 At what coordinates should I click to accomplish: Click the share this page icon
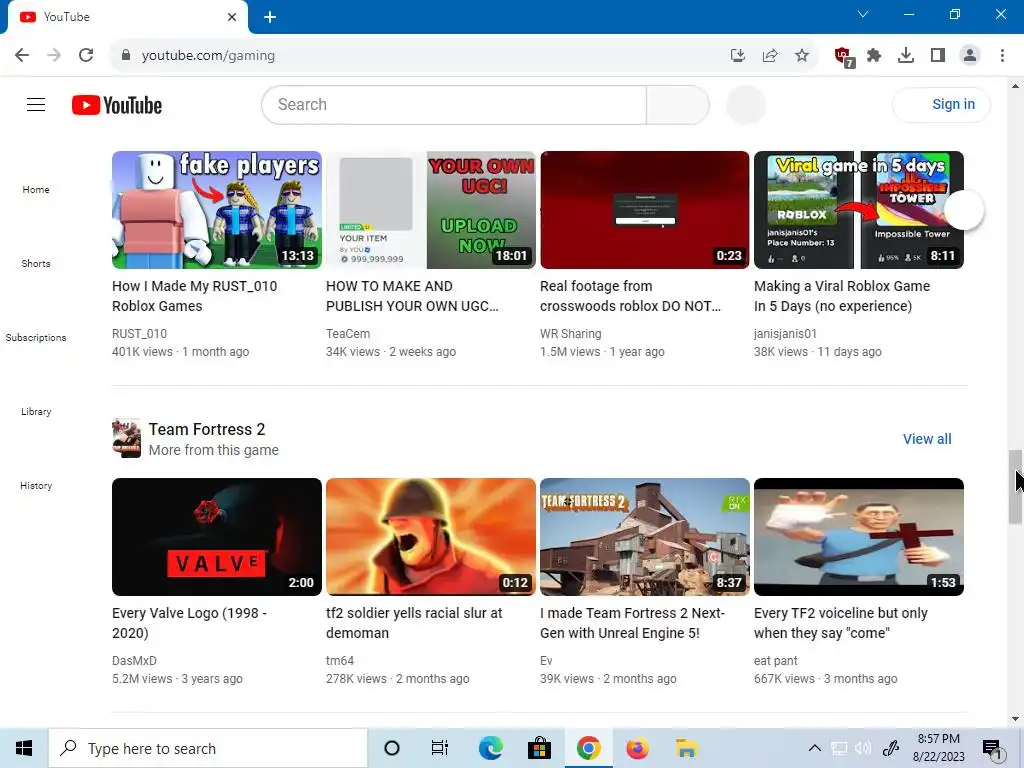770,56
